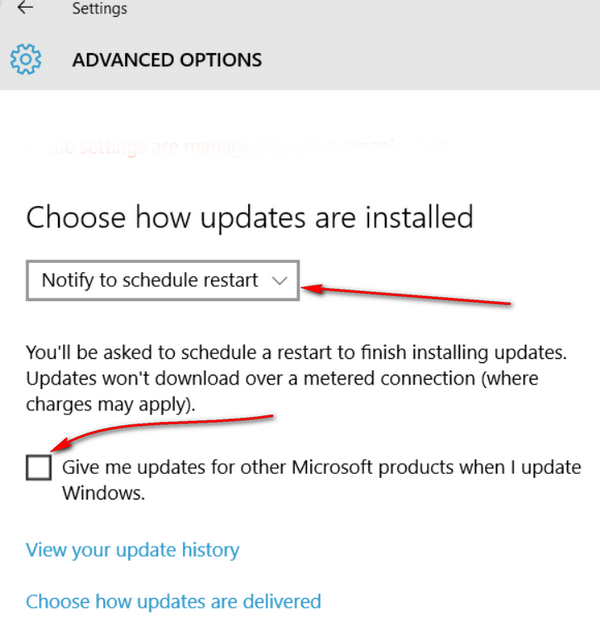
Task: Toggle via 'Give me updates for other Microsoft' label
Action: [x=321, y=467]
